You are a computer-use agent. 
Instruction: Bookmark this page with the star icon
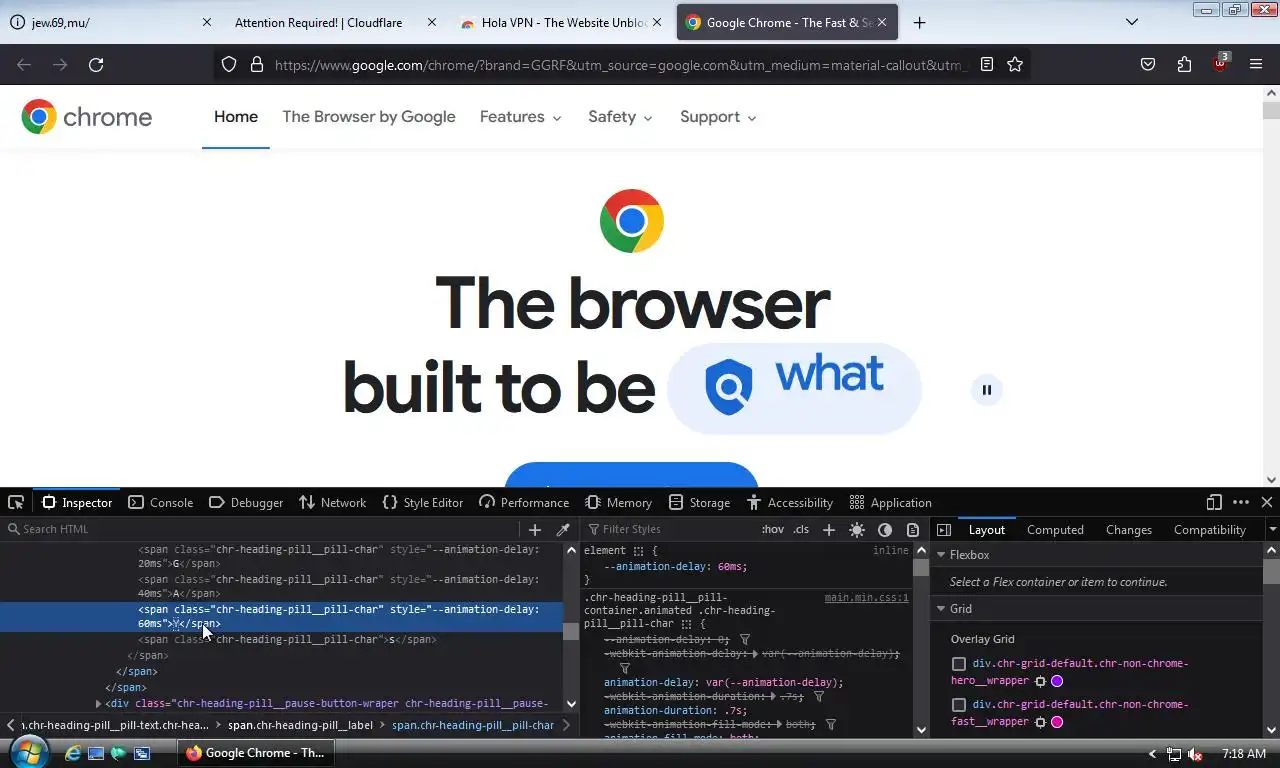1015,64
